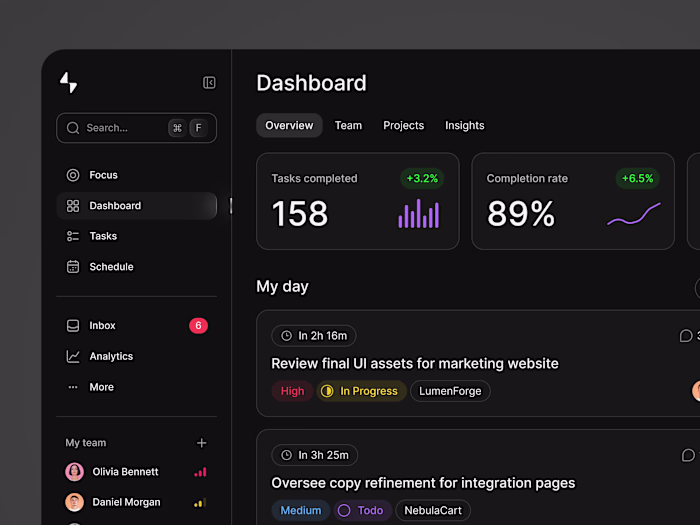Change the In Progress status tag

[x=362, y=391]
